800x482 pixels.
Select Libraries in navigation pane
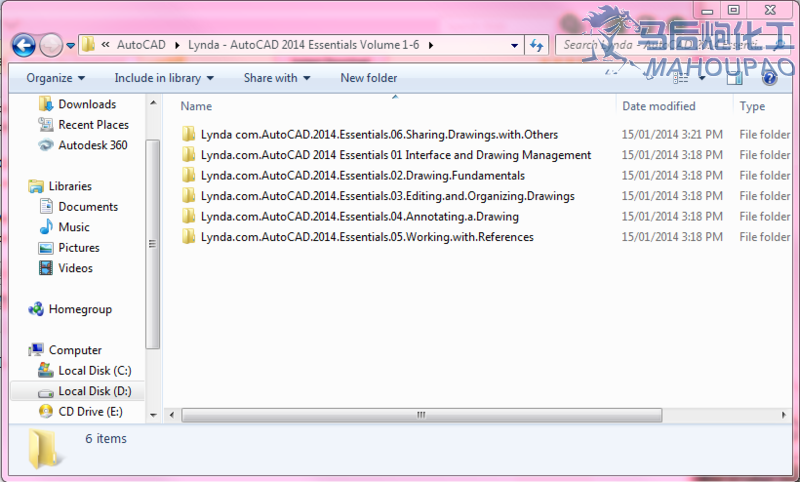tap(70, 186)
